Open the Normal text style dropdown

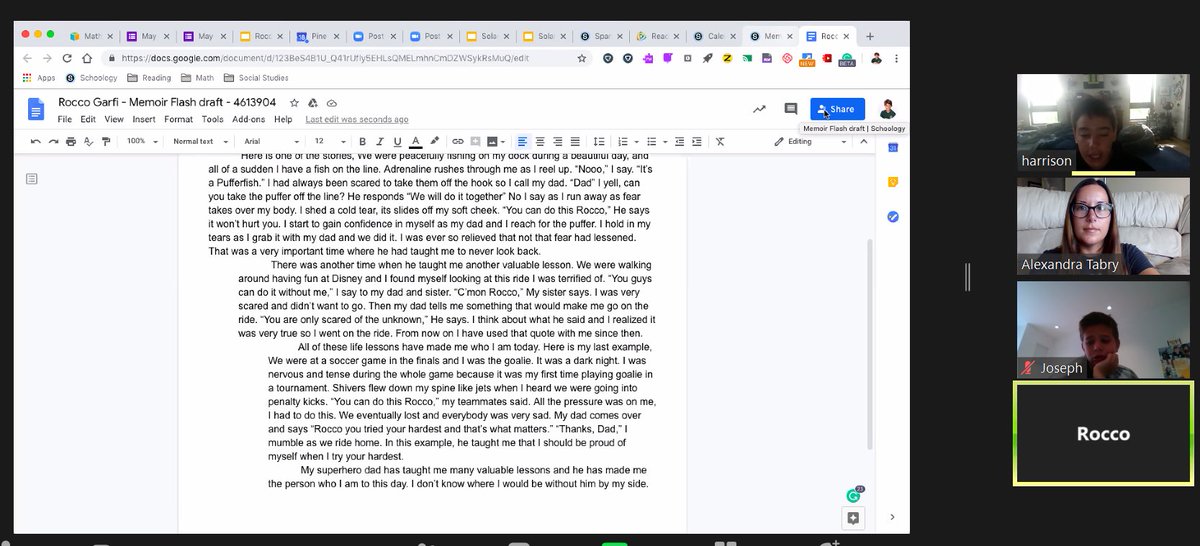[199, 142]
